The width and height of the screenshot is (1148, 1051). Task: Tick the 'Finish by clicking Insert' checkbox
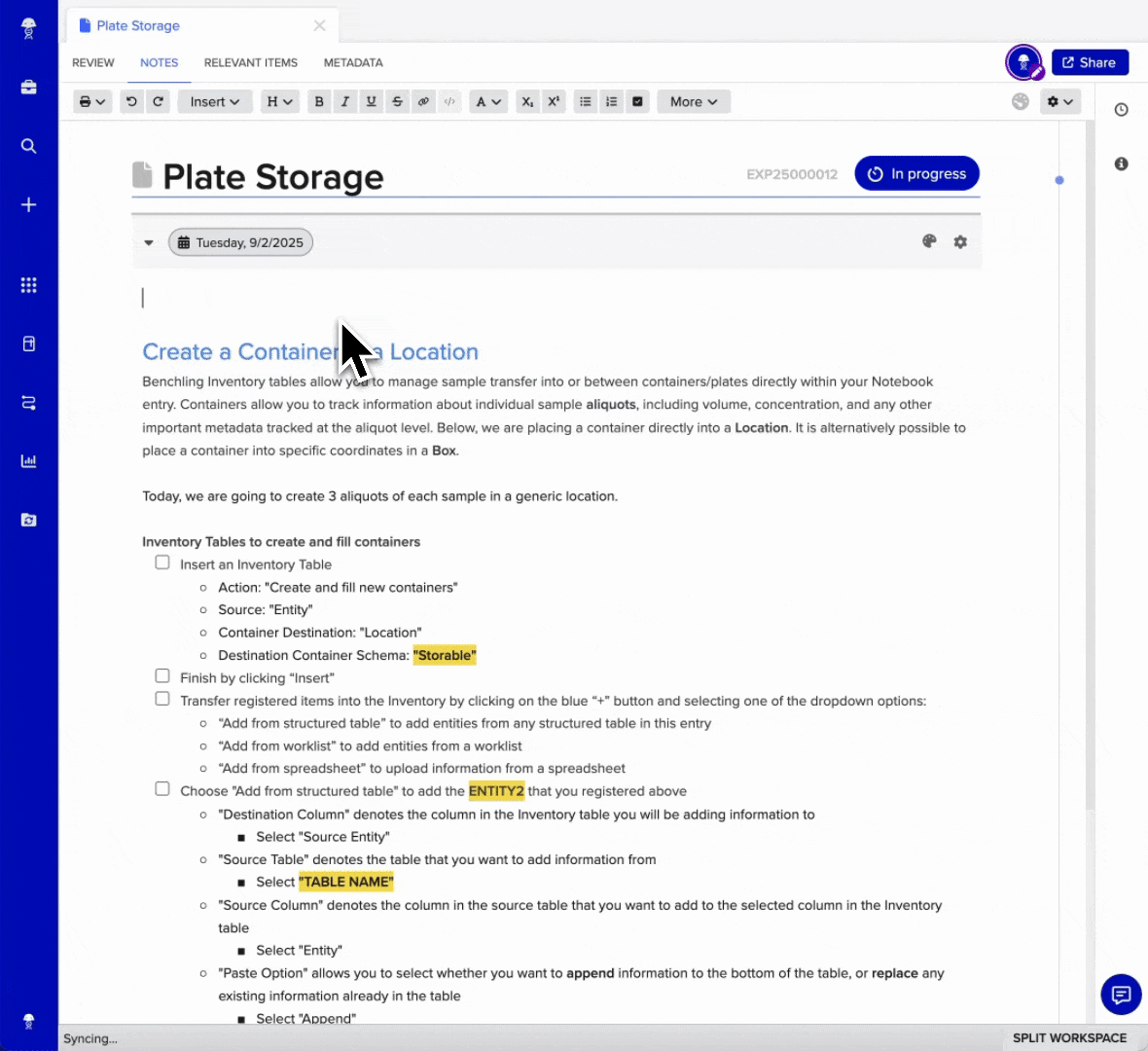coord(162,676)
